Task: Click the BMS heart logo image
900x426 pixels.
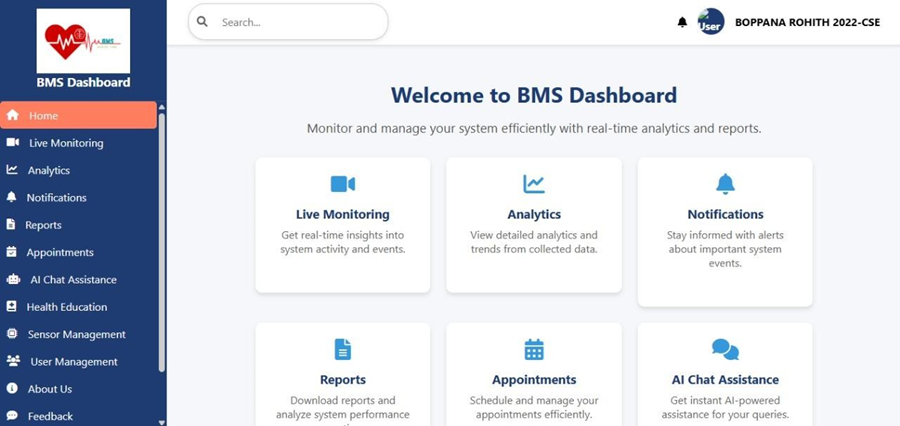Action: 83,41
